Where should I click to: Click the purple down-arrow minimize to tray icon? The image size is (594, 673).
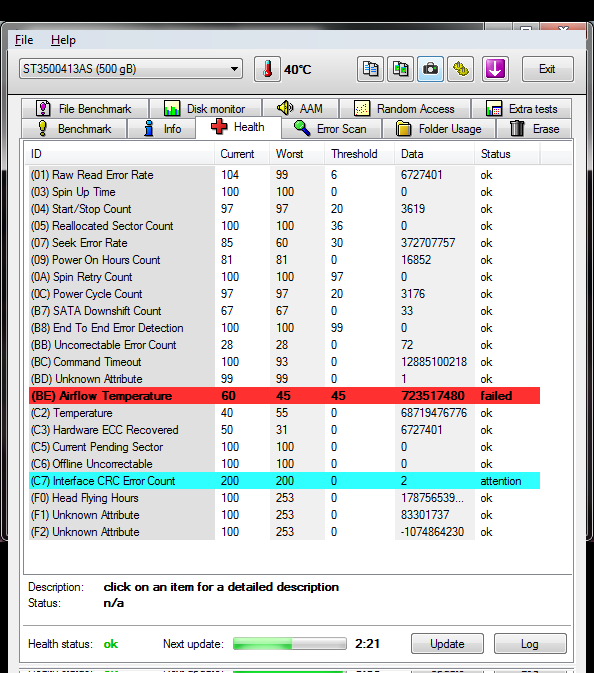click(495, 69)
